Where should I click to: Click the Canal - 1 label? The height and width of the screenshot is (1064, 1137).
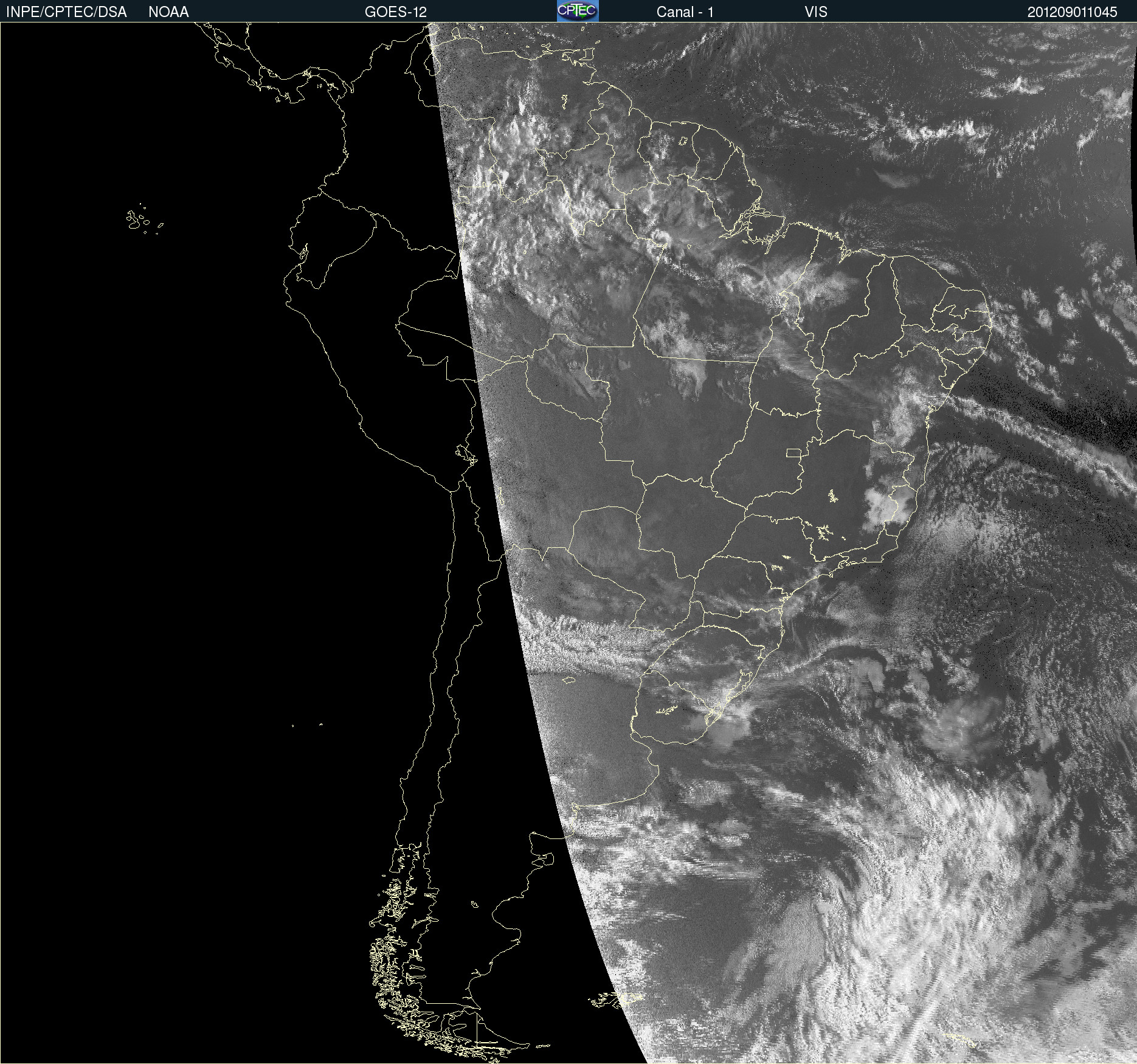pos(685,12)
